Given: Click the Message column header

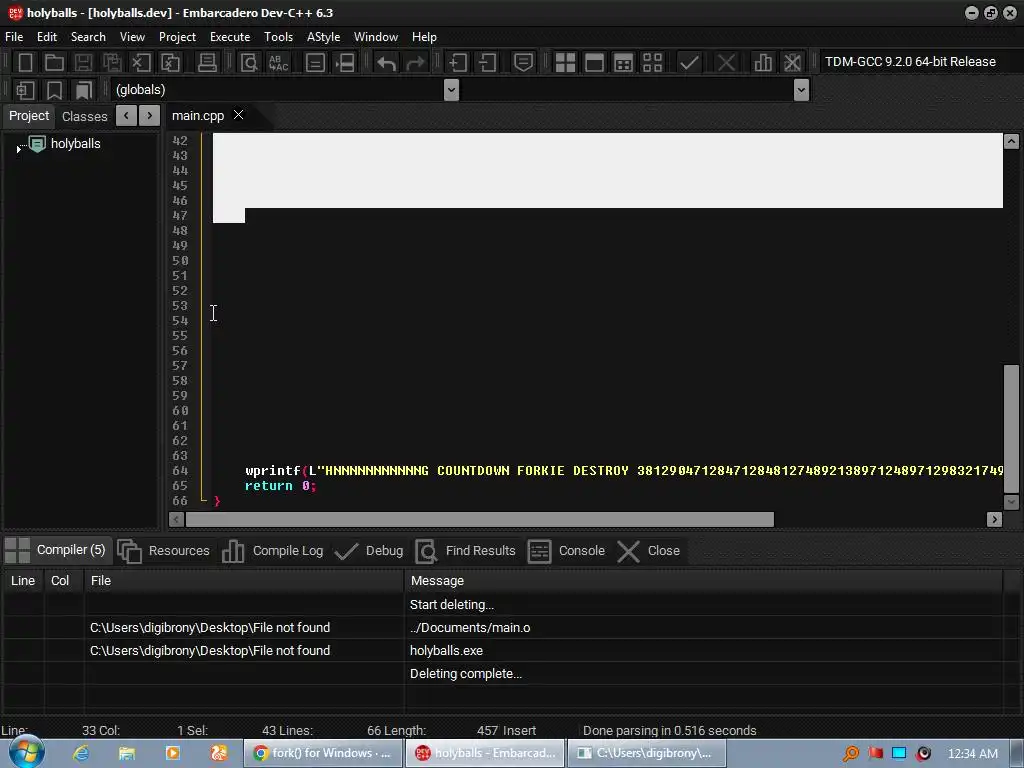Looking at the screenshot, I should [703, 581].
